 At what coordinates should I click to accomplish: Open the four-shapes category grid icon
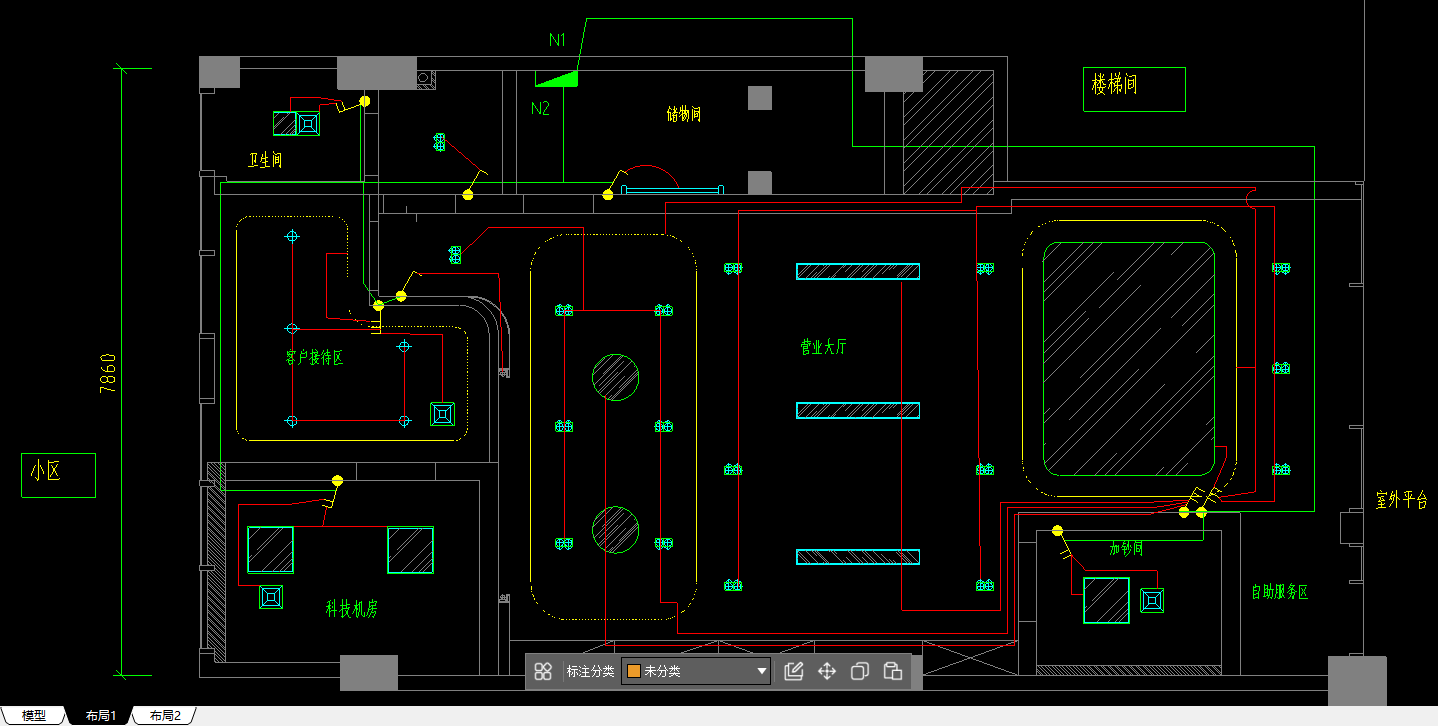point(543,671)
